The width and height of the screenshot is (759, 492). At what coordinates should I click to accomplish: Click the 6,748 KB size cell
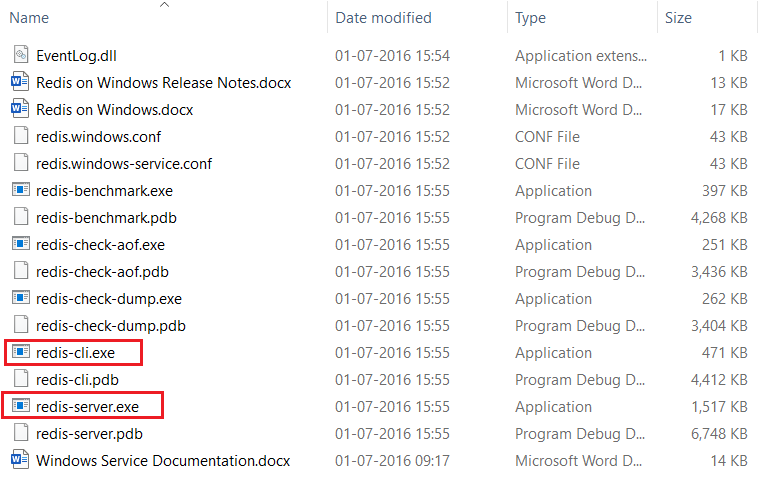719,434
